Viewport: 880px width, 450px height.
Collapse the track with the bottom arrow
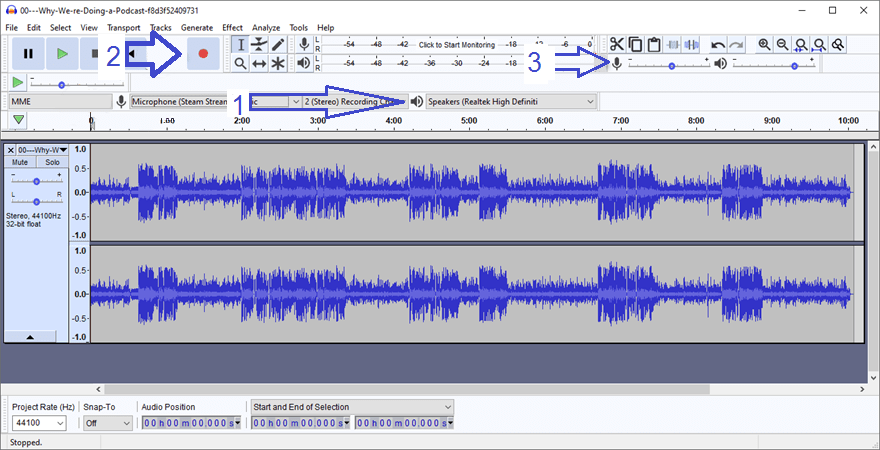coord(30,337)
